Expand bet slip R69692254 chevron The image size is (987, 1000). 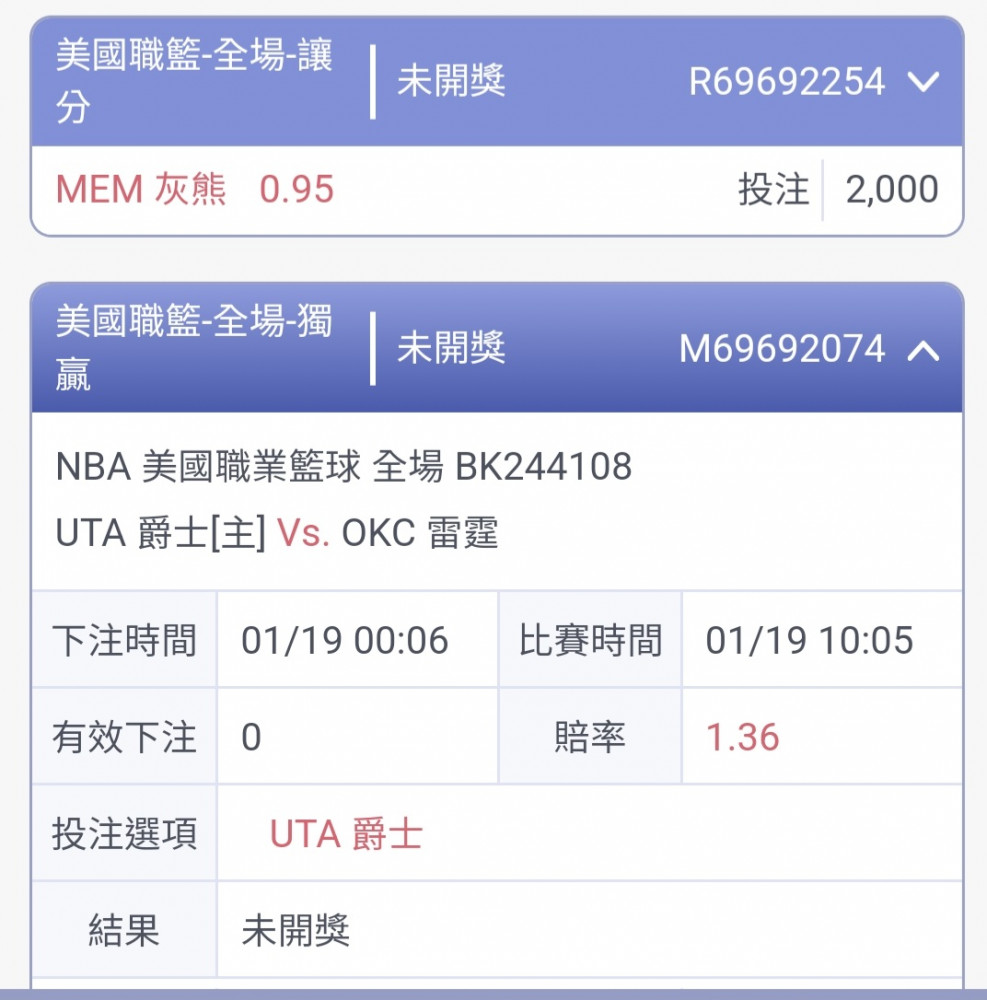coord(923,82)
